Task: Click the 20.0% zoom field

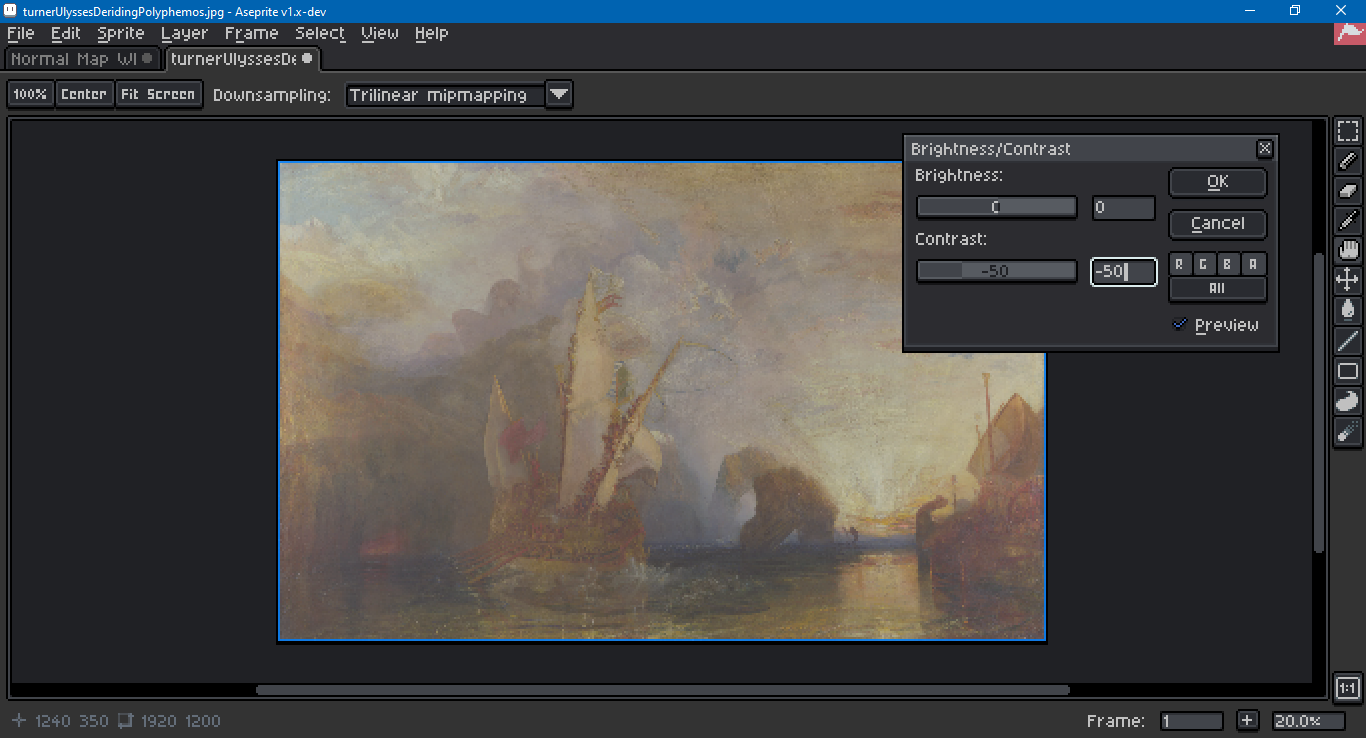Action: (1311, 721)
